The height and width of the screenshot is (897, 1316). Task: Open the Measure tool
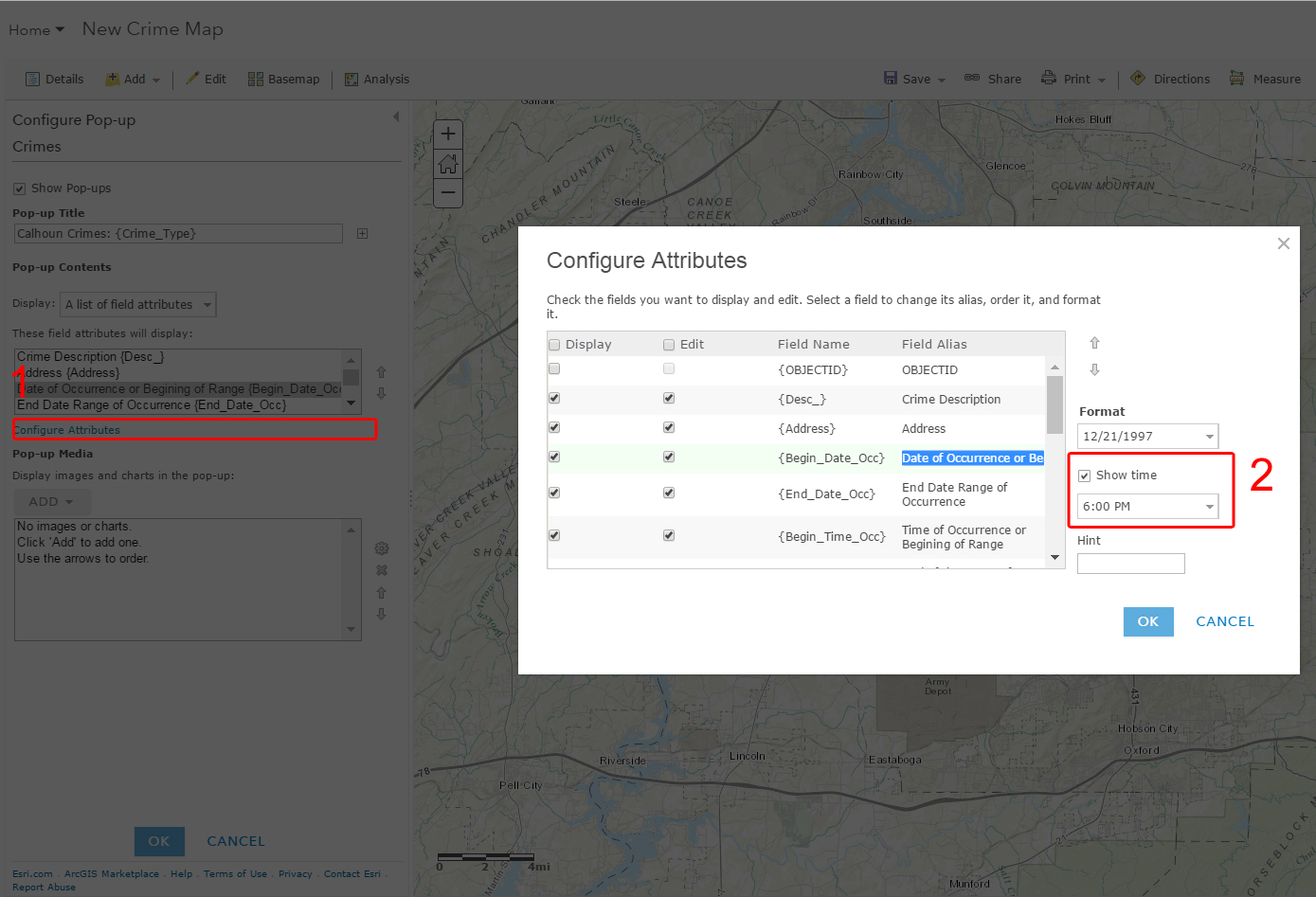coord(1265,79)
